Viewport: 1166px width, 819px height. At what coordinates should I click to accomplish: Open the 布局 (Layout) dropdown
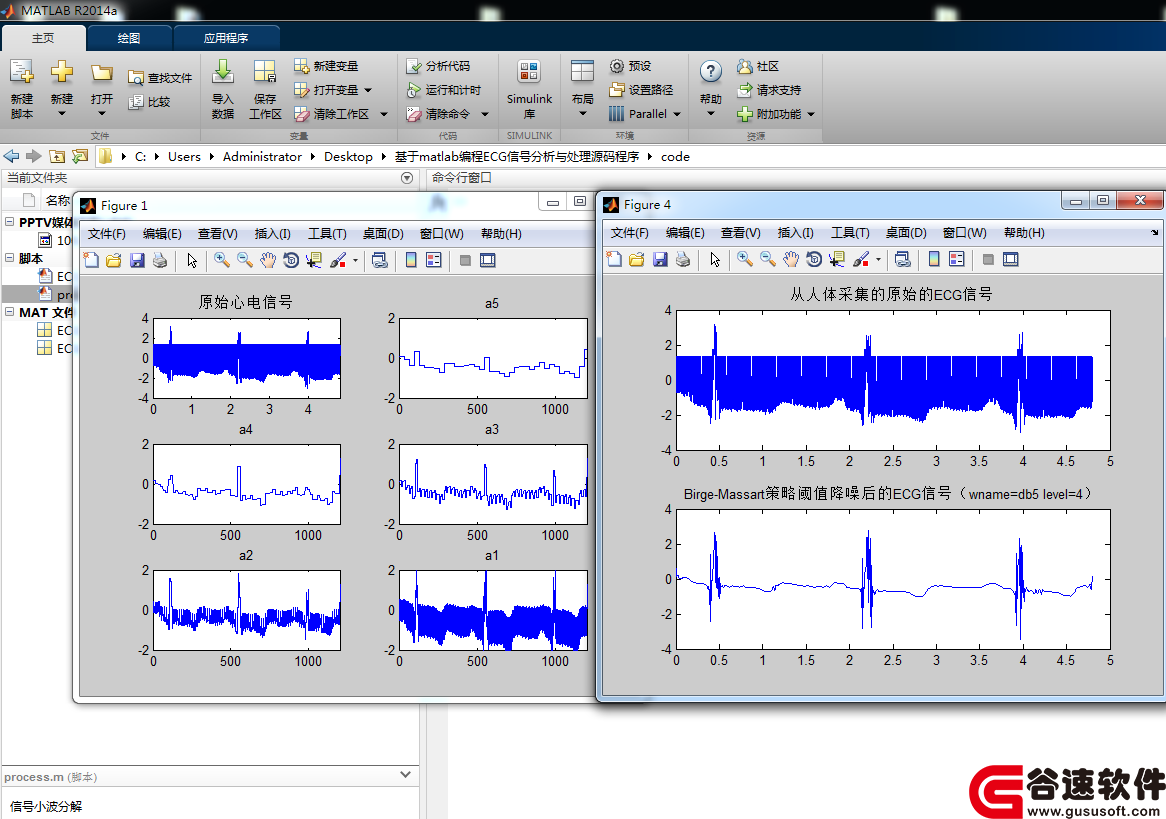coord(582,90)
